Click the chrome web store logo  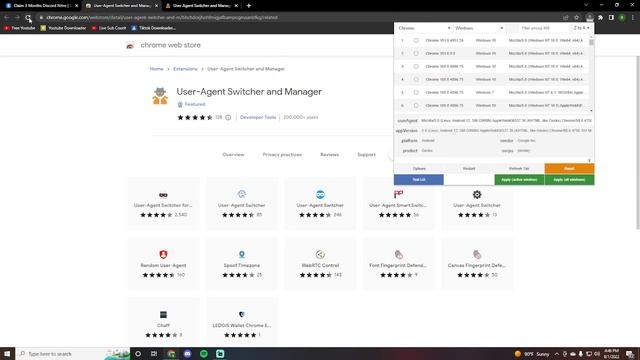[130, 45]
